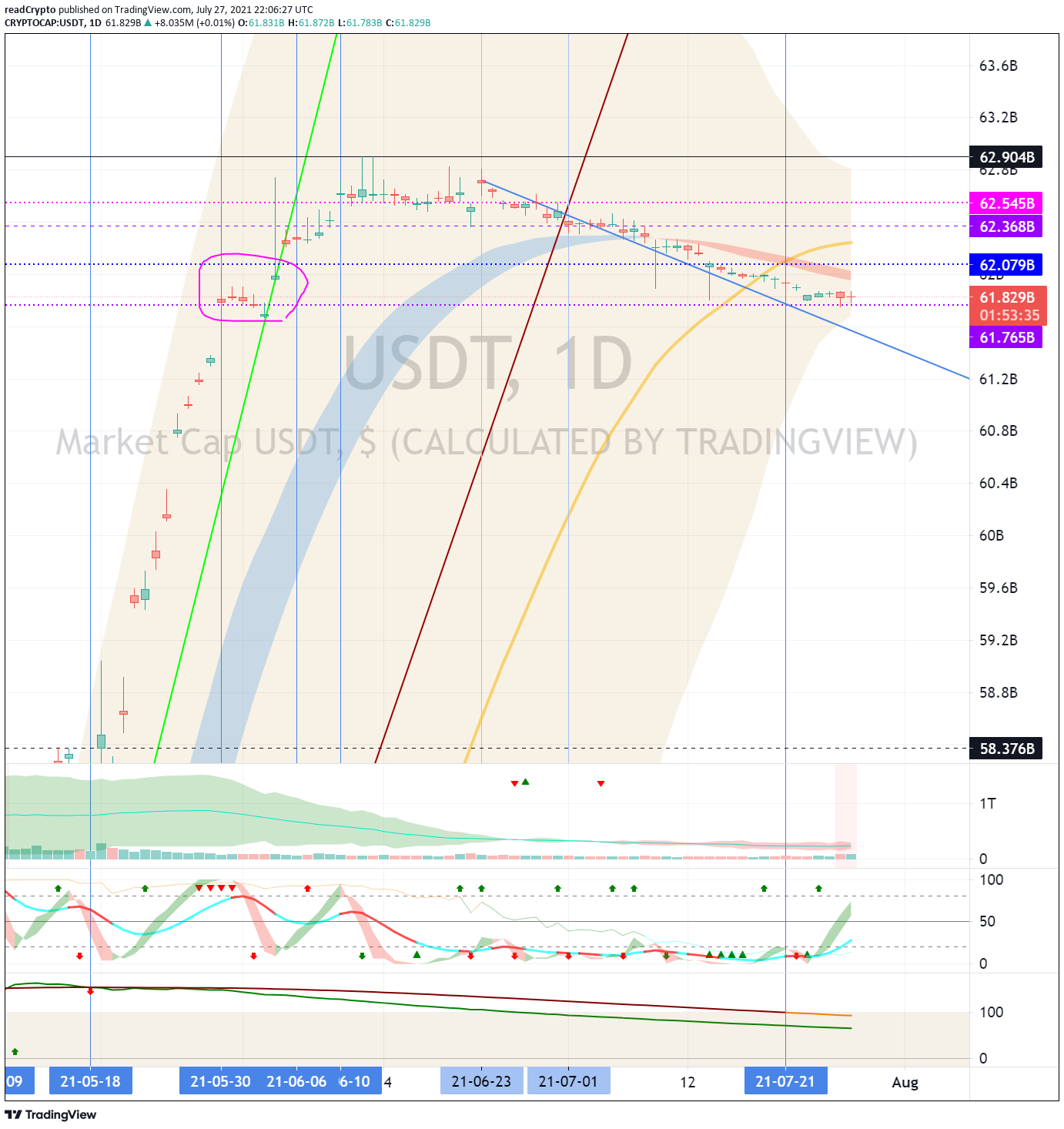Image resolution: width=1064 pixels, height=1129 pixels.
Task: Select the 21-05-30 date marker
Action: click(x=220, y=1081)
